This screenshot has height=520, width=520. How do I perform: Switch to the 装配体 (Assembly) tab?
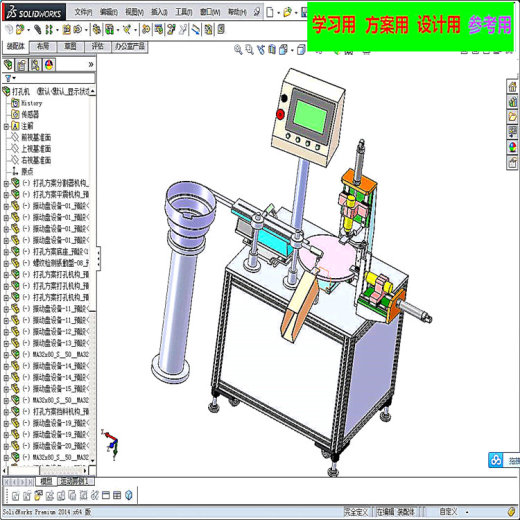(x=16, y=46)
